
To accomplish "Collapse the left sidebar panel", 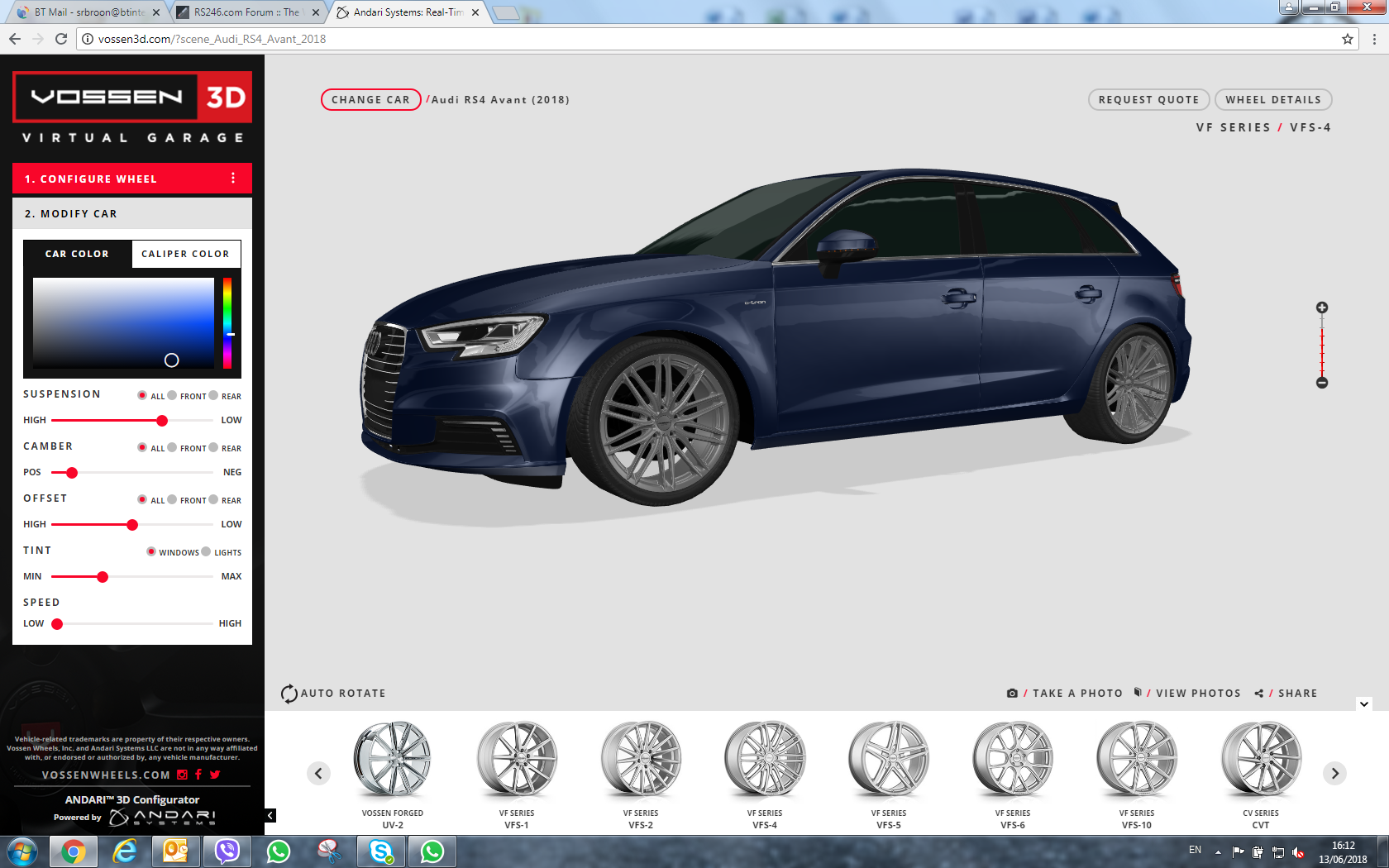I will click(270, 815).
